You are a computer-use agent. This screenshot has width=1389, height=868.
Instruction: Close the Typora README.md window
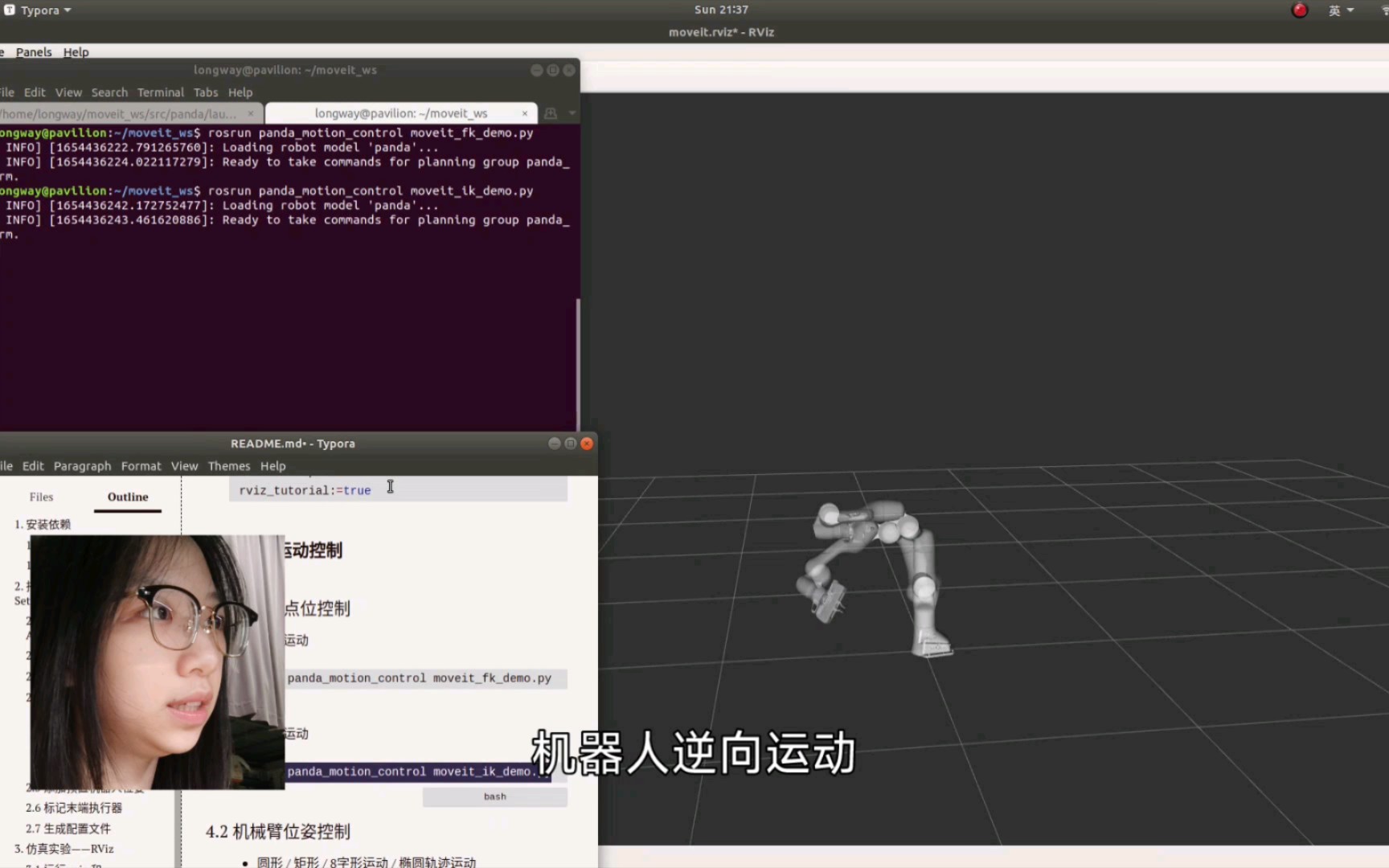pos(587,444)
